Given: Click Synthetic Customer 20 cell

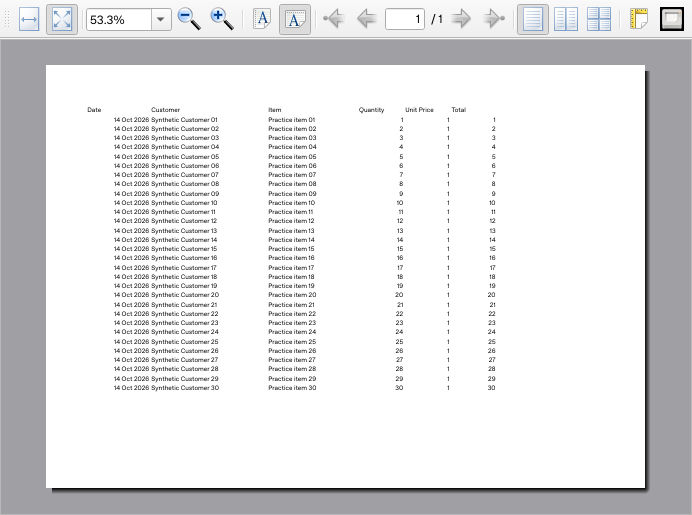Looking at the screenshot, I should point(185,295).
